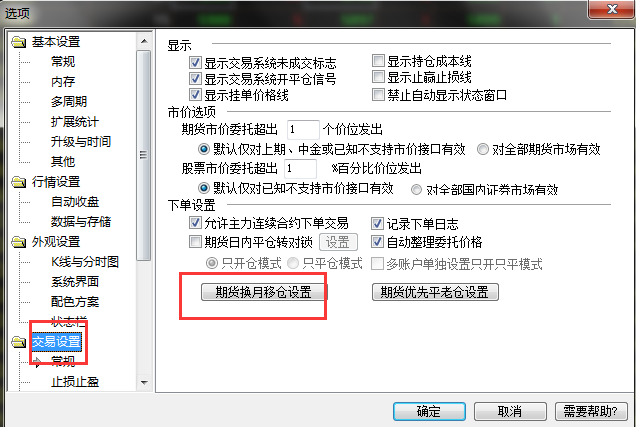Viewport: 636px width, 427px height.
Task: Enable 显示持仓成本线 checkbox
Action: (x=378, y=61)
